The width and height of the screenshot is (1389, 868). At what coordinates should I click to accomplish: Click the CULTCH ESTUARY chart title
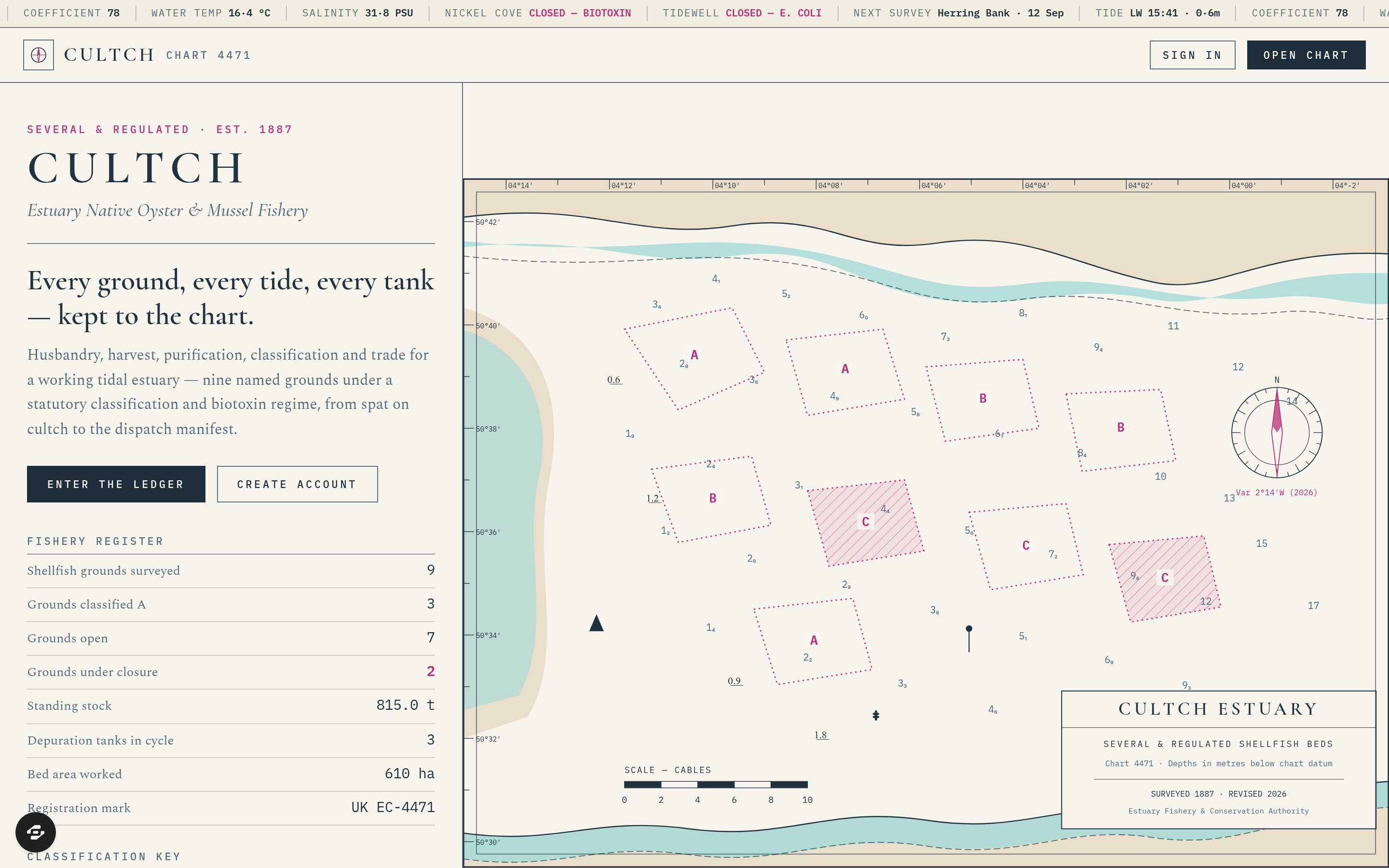click(x=1218, y=709)
